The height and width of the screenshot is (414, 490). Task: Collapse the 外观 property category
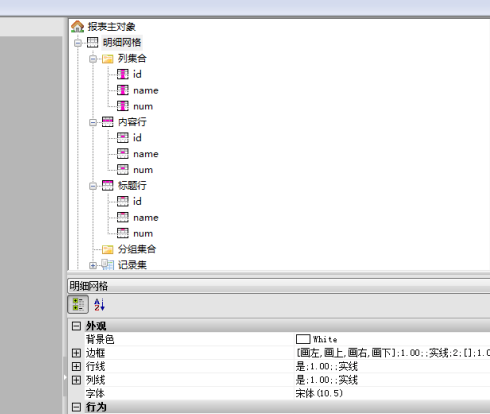[76, 326]
